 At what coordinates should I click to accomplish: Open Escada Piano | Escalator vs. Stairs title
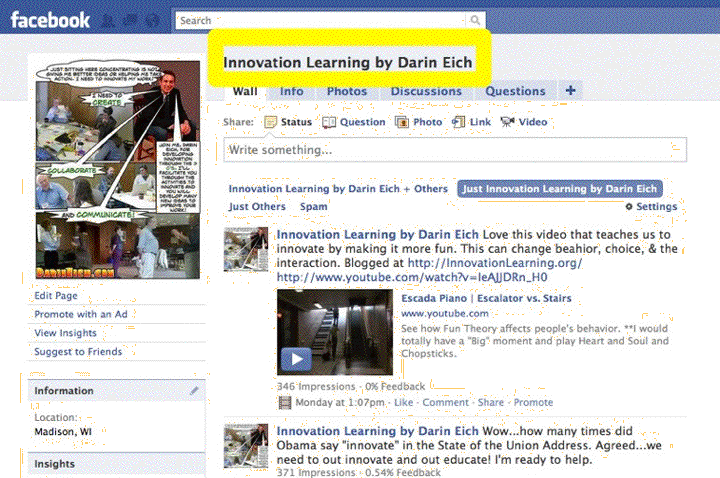pyautogui.click(x=486, y=298)
